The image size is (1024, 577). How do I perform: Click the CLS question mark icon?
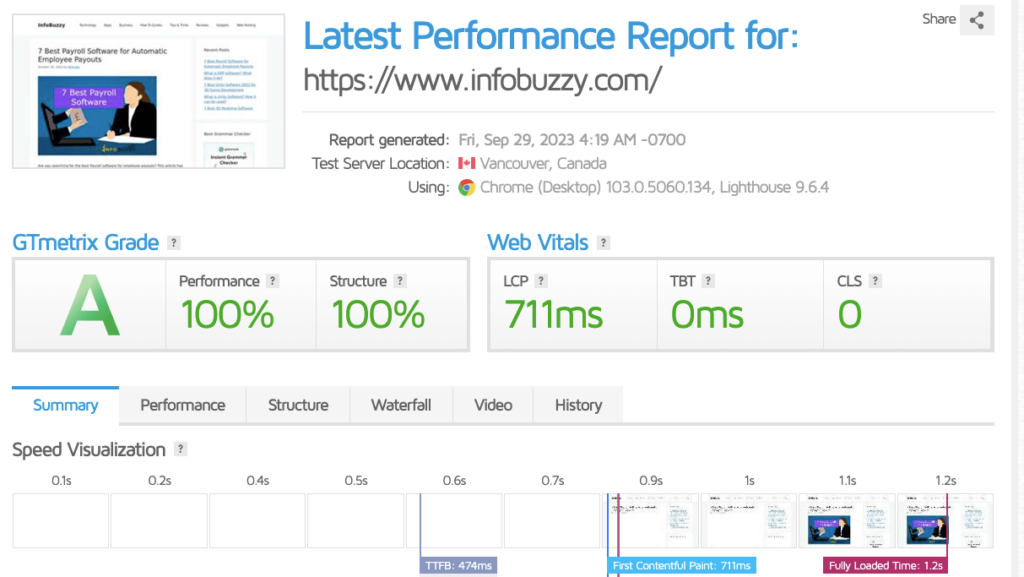click(875, 282)
